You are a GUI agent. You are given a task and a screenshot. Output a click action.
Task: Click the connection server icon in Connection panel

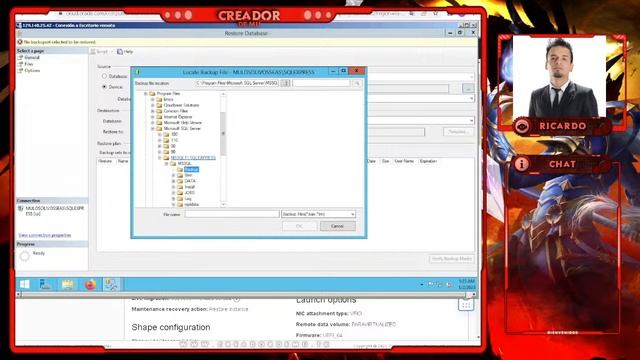pos(21,209)
